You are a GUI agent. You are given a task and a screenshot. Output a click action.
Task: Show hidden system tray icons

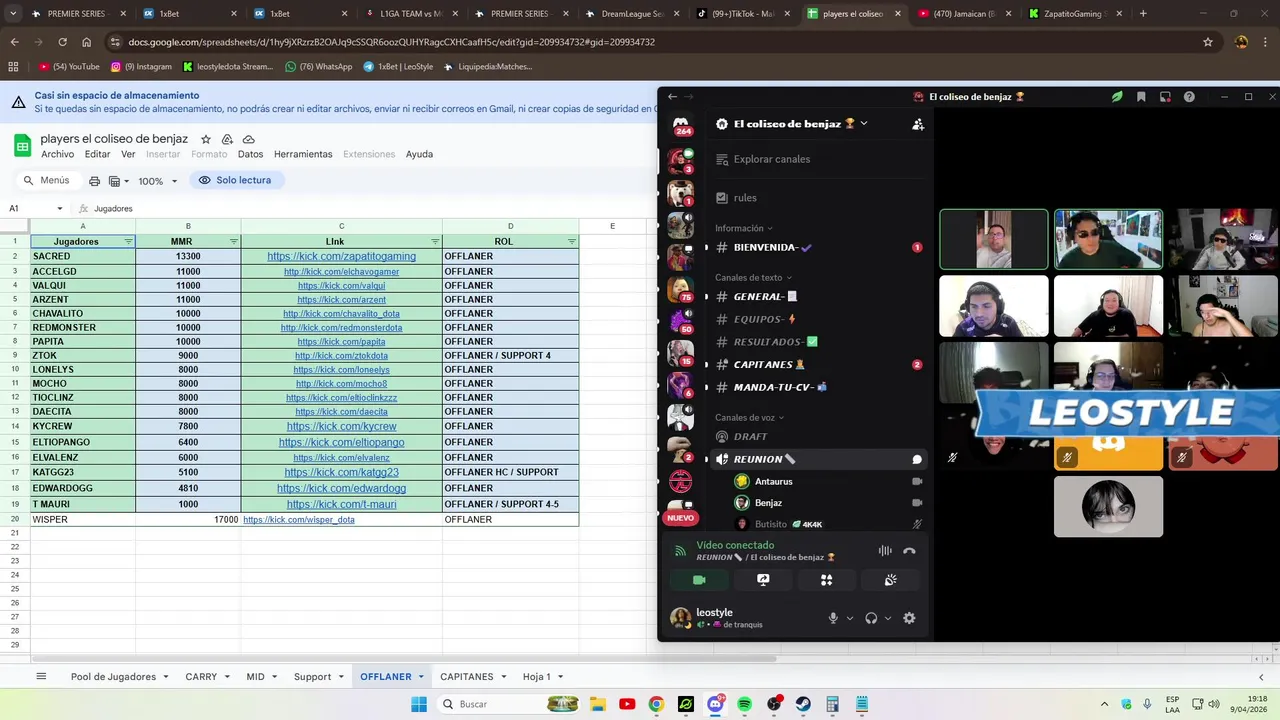pos(1104,704)
